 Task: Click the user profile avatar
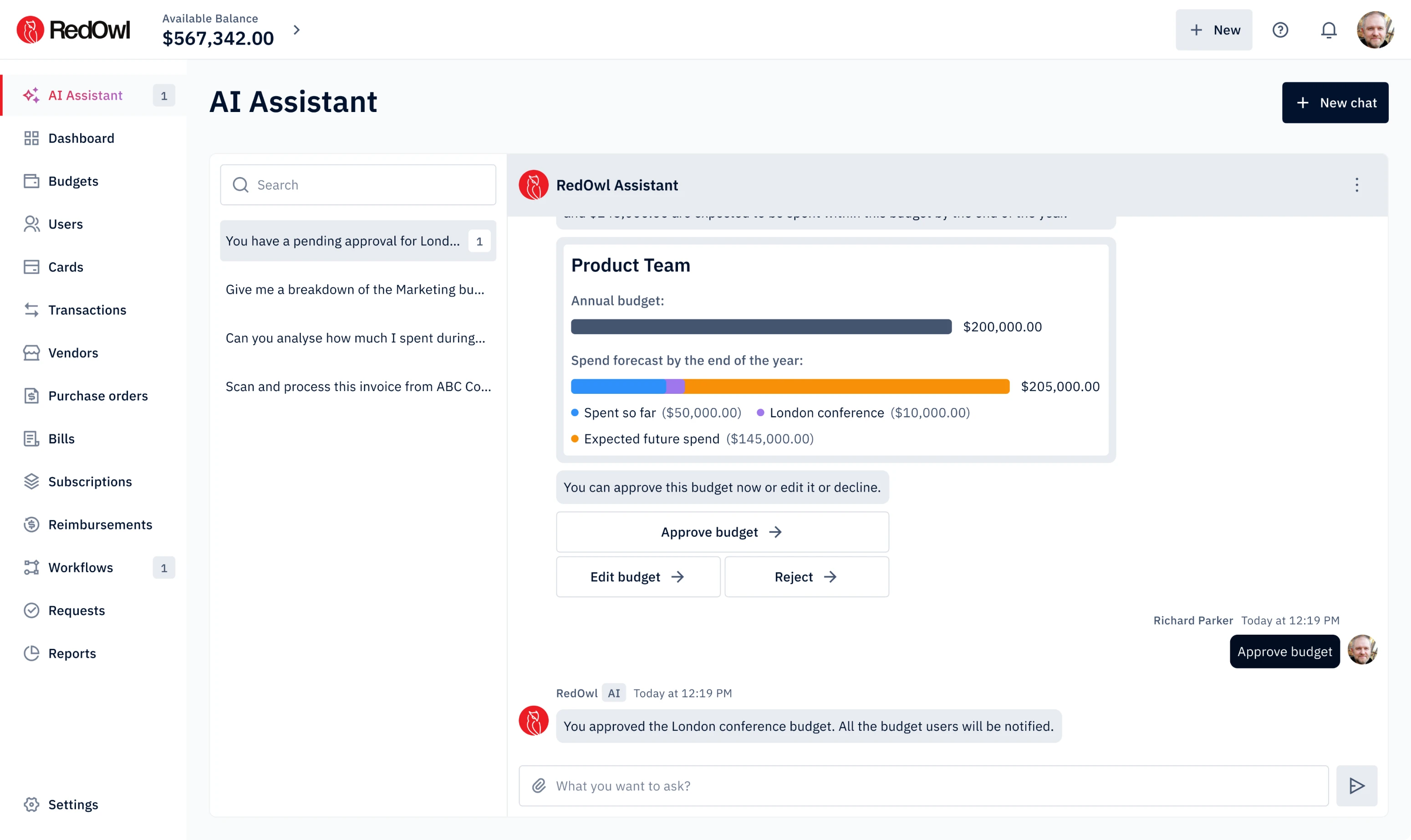pos(1375,30)
